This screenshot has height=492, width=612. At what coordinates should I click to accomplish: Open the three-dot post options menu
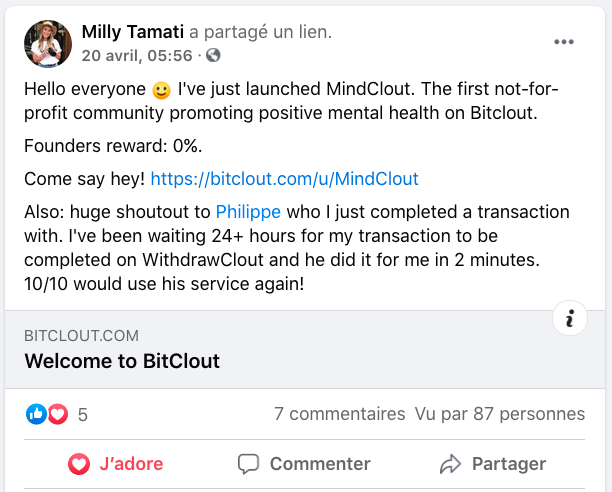pyautogui.click(x=564, y=42)
